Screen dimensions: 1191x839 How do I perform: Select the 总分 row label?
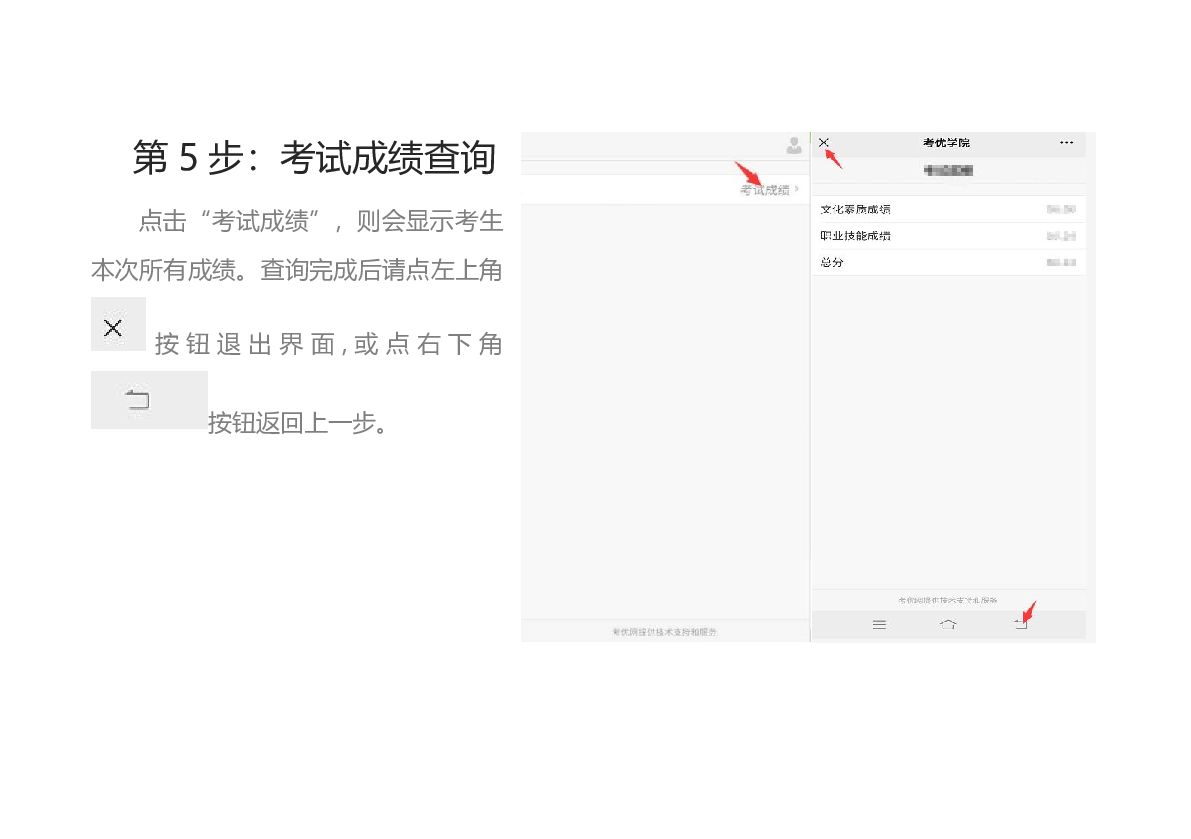(831, 262)
